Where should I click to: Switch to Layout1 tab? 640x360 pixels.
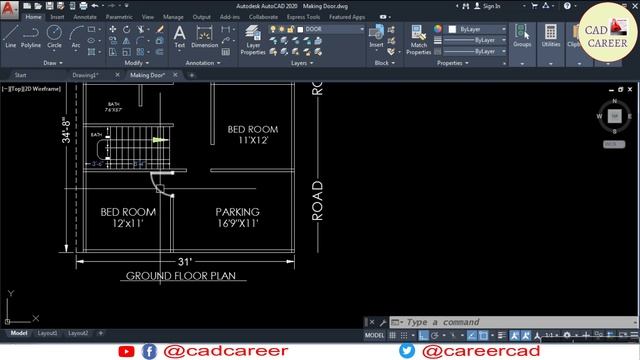coord(47,333)
